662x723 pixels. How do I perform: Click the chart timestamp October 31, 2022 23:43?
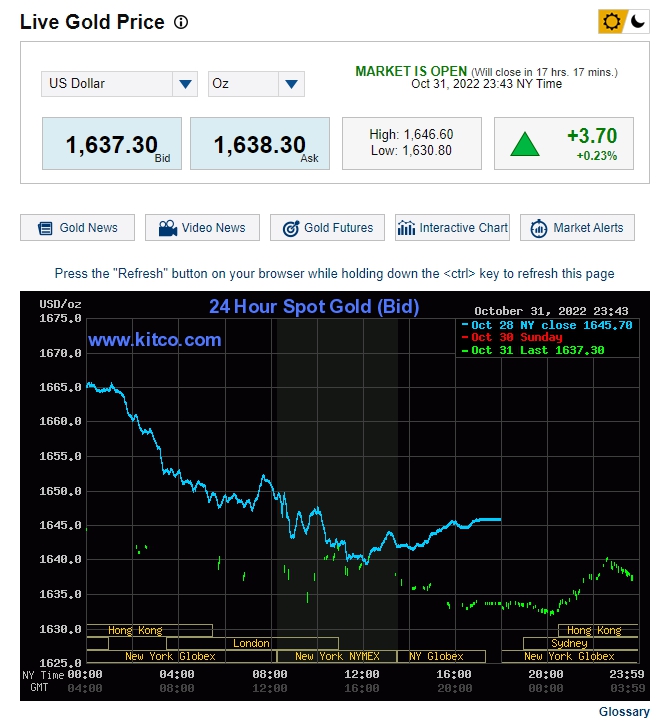(551, 311)
